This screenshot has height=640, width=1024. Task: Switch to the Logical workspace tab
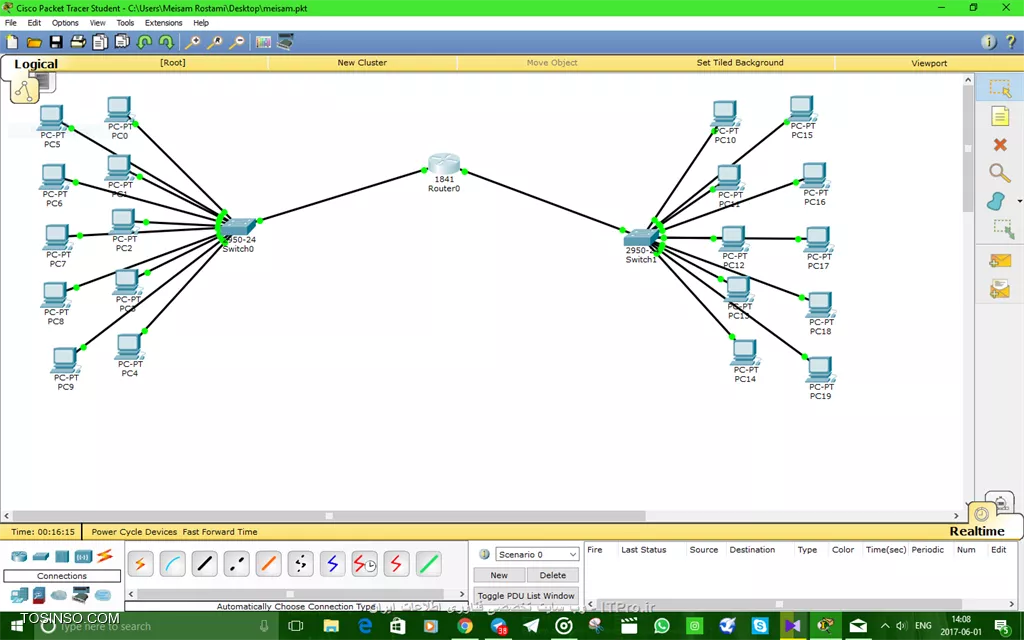click(x=36, y=64)
